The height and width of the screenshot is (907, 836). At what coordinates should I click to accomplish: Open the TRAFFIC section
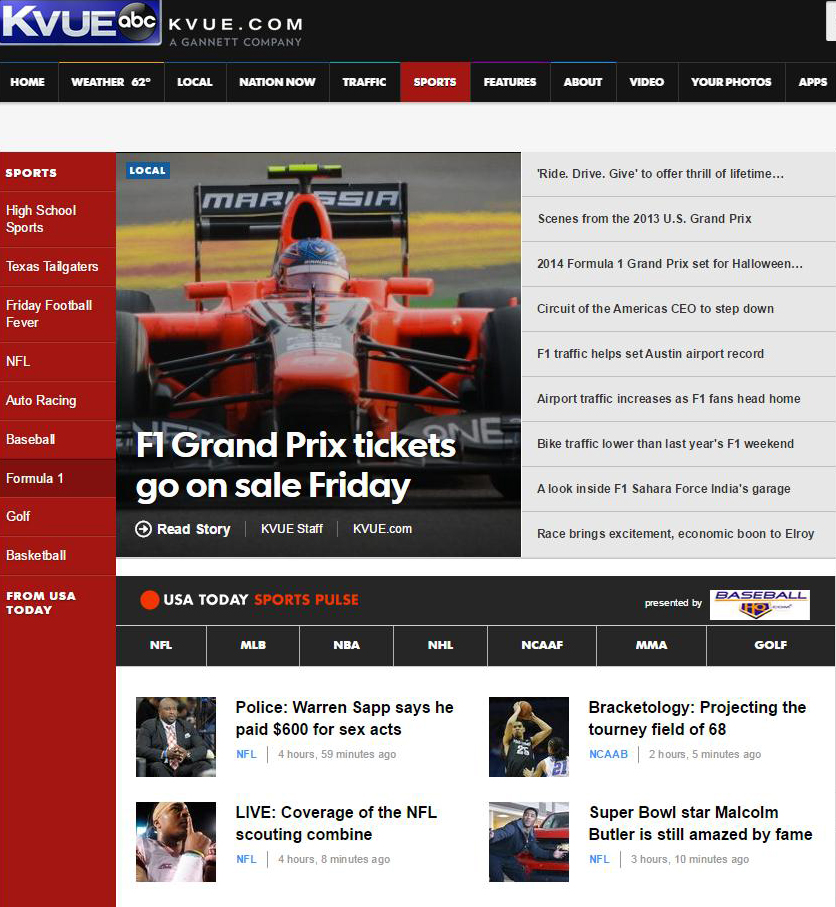[x=364, y=82]
